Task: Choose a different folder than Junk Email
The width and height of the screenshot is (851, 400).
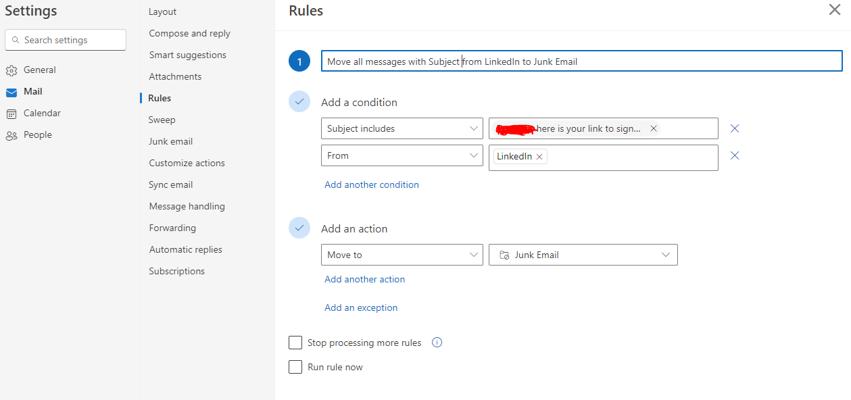Action: (x=583, y=255)
